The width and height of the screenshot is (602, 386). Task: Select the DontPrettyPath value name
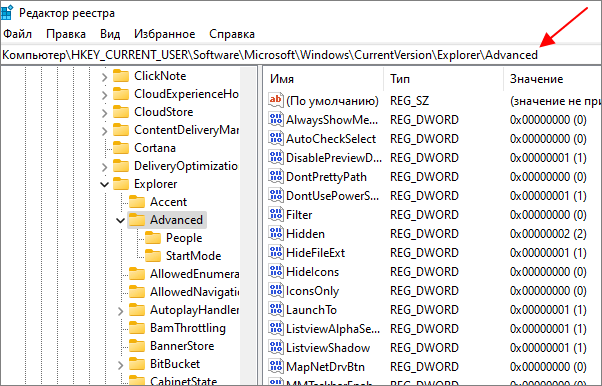coord(326,177)
